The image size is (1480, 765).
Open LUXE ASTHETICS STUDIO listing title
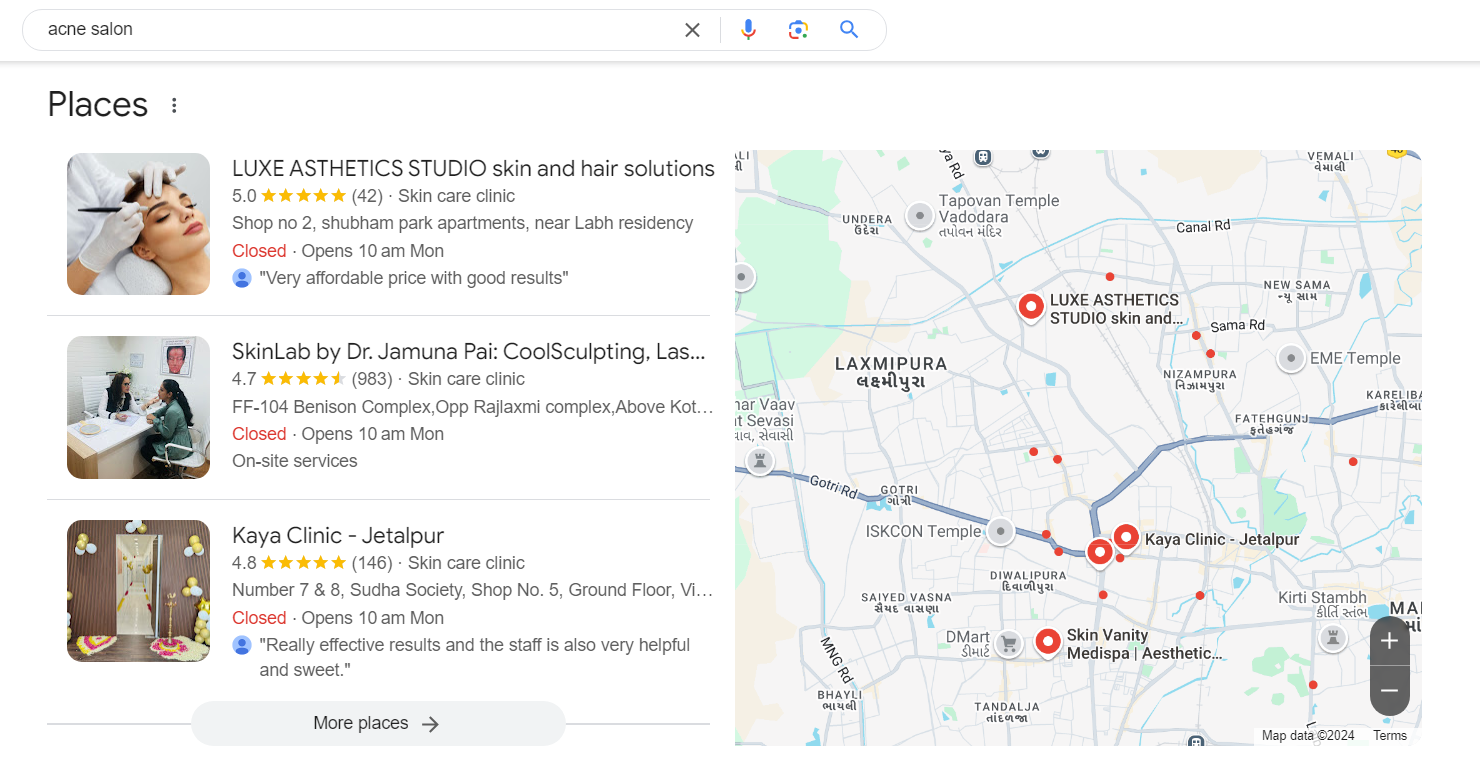click(473, 168)
